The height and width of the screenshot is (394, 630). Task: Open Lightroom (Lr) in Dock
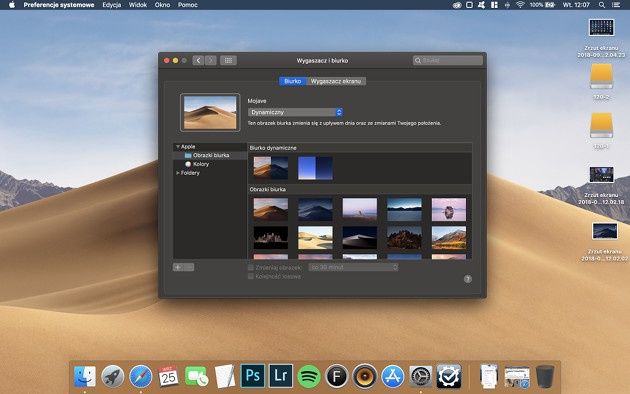point(280,376)
